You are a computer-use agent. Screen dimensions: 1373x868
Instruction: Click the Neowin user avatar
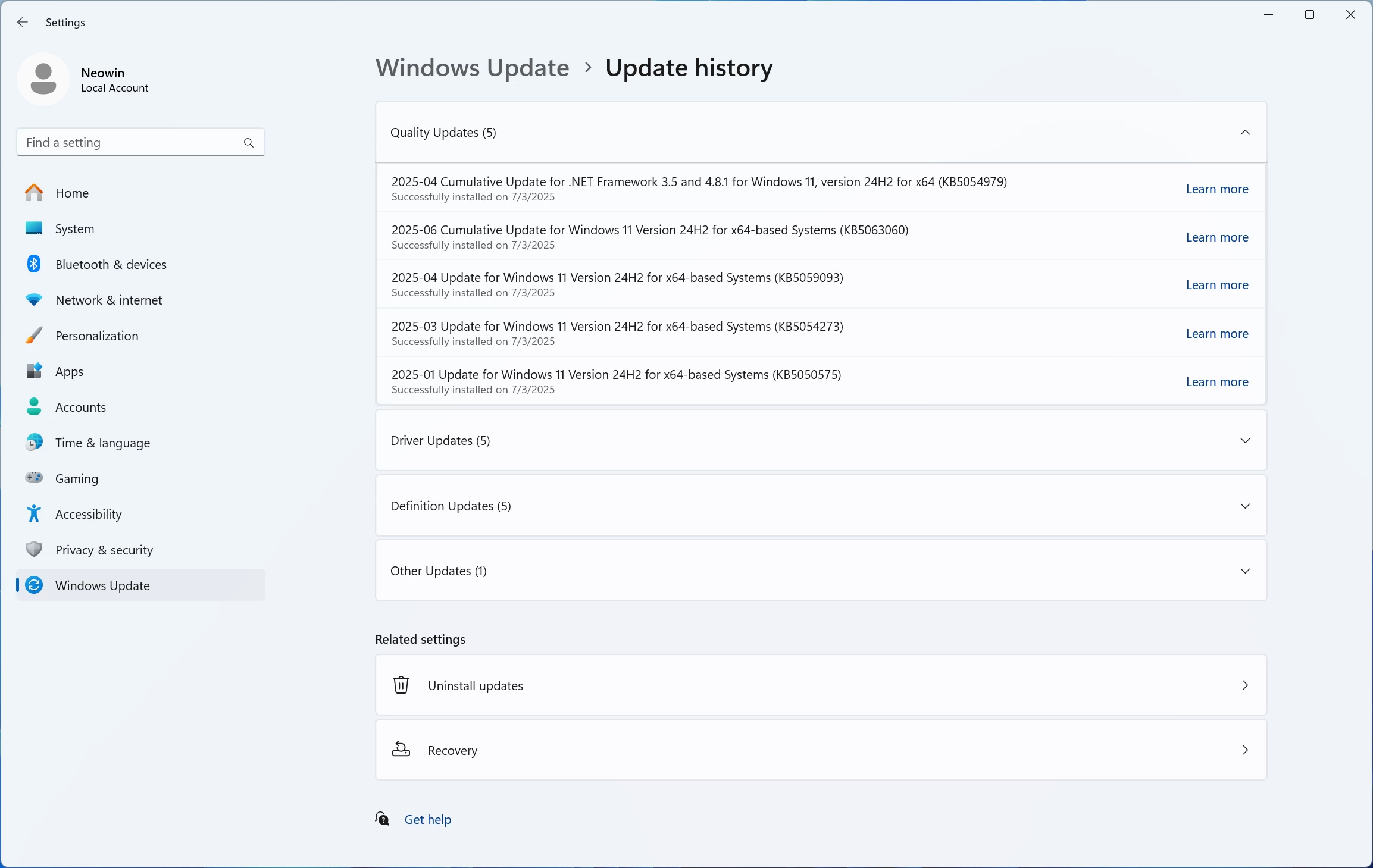pos(43,79)
